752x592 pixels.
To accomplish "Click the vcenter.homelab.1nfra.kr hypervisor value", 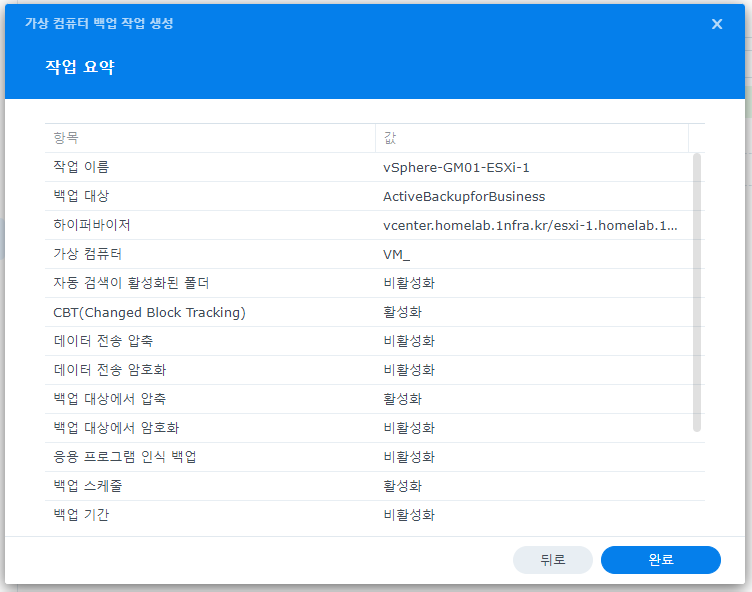I will tap(530, 225).
